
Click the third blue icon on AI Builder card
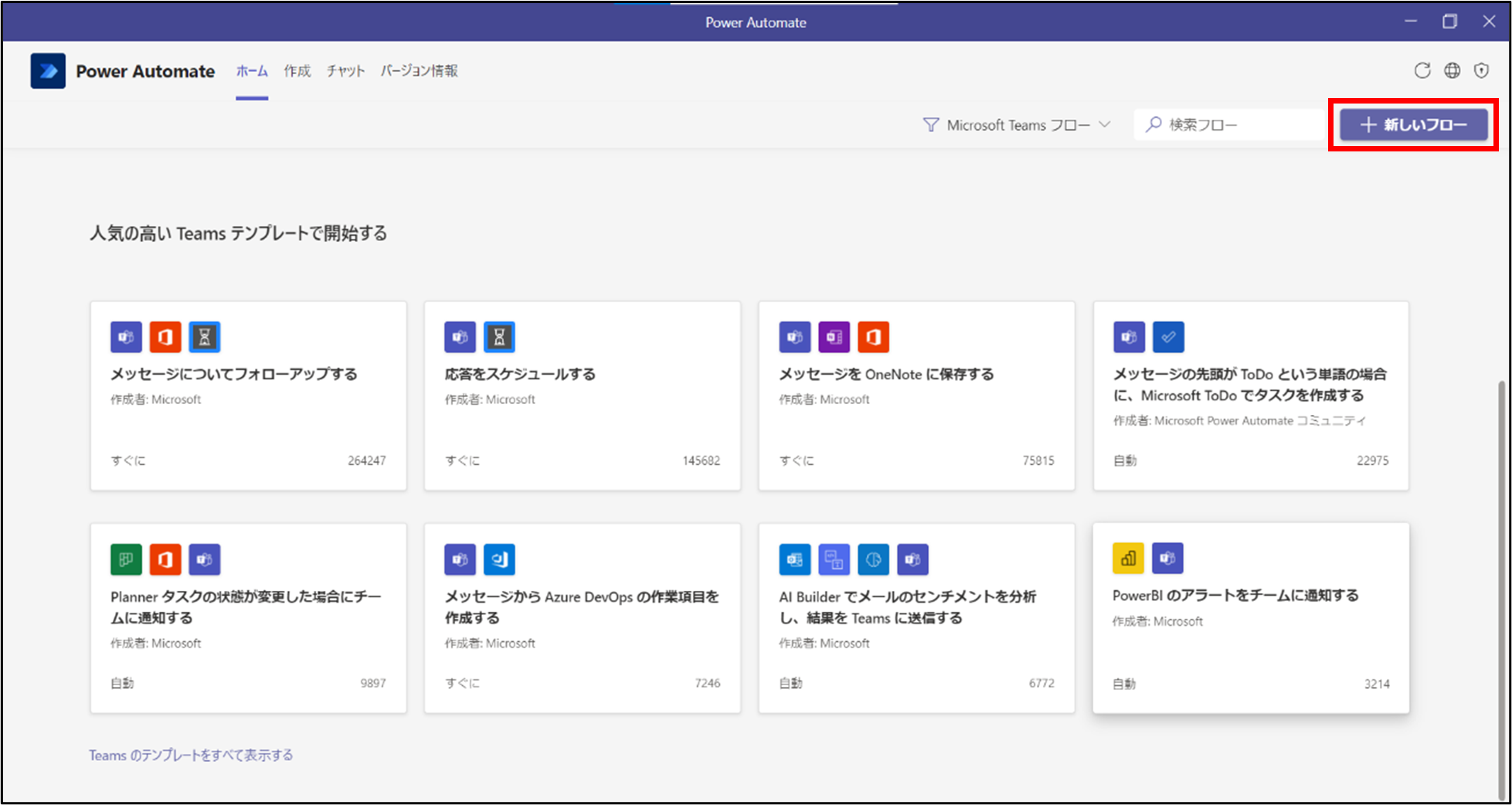point(873,559)
